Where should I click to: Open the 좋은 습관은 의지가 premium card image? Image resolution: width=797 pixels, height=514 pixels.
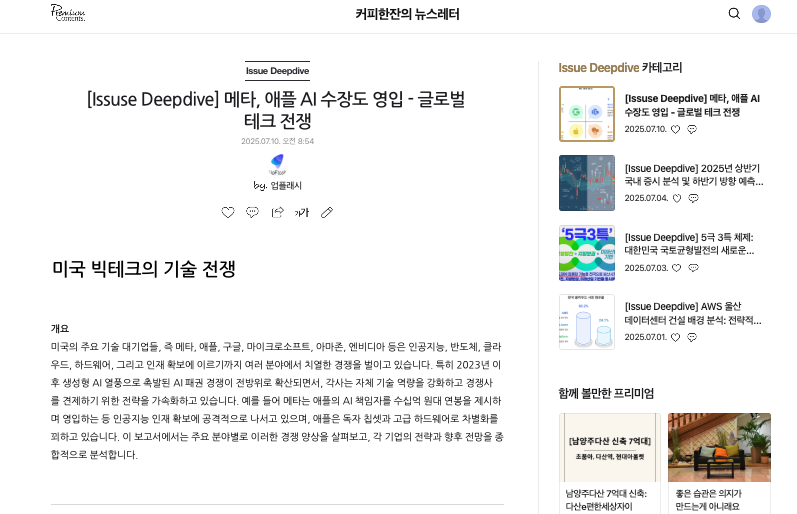[719, 447]
